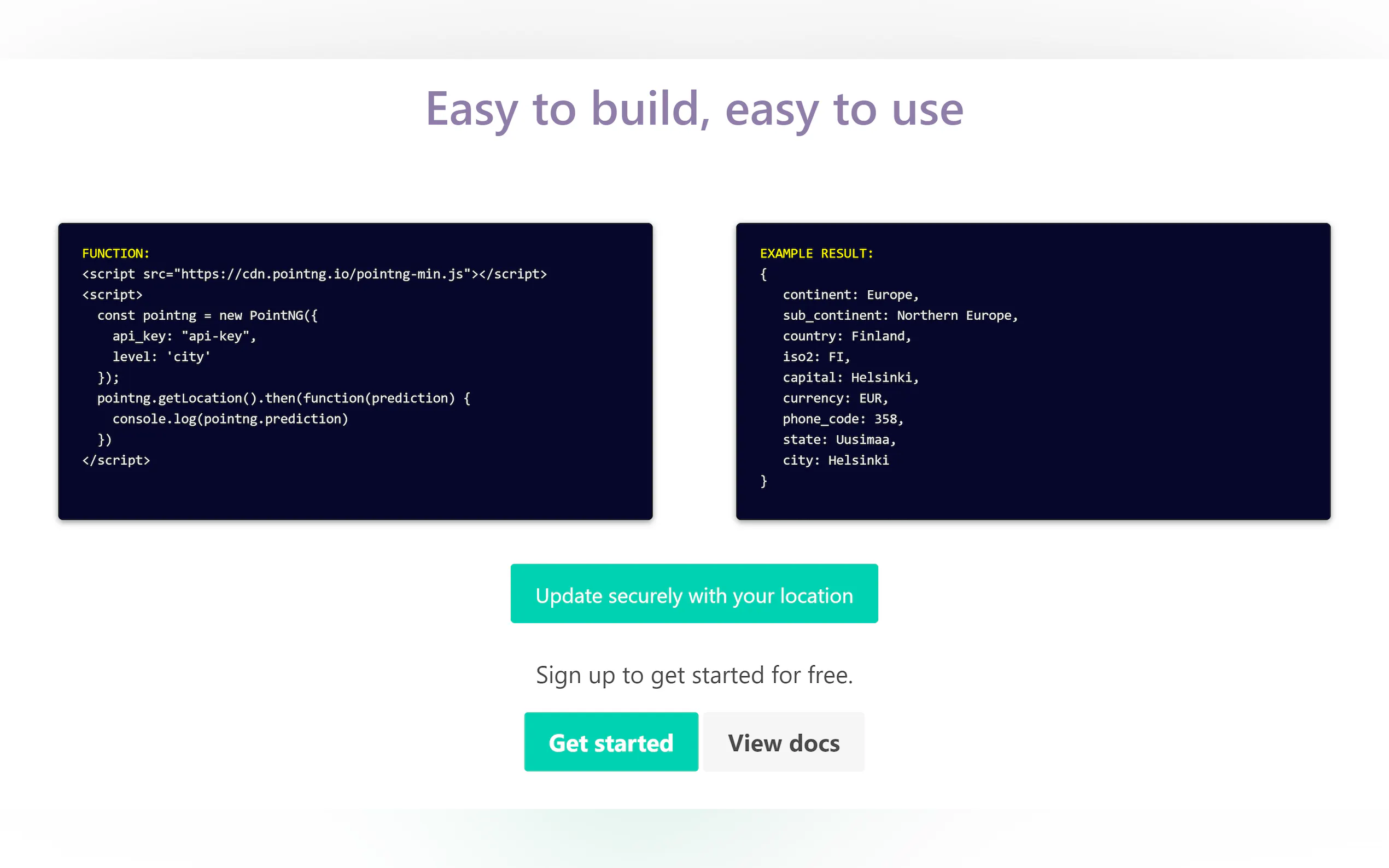
Task: Click the city: Helsinki result line
Action: tap(835, 460)
